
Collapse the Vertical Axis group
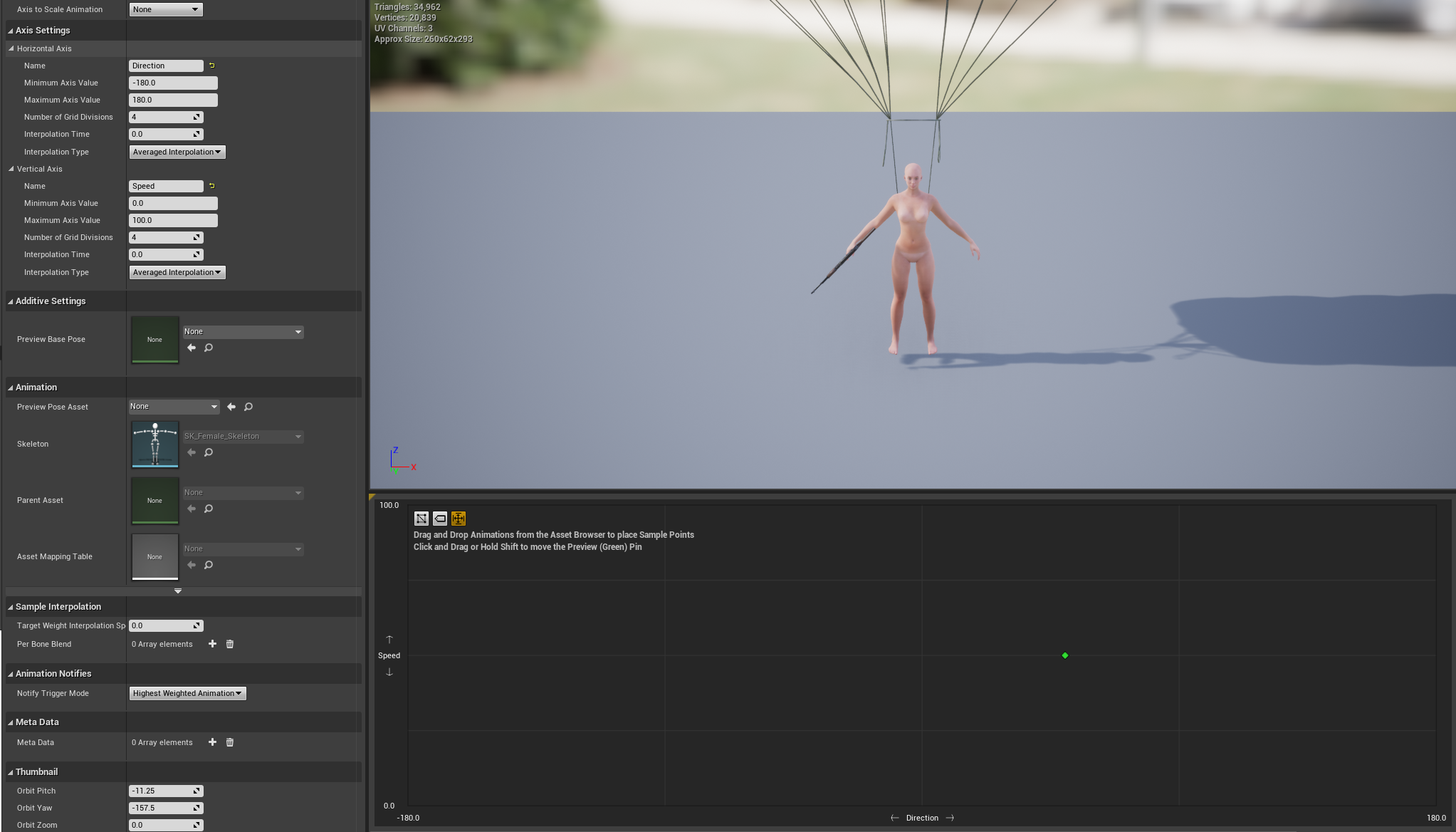11,169
